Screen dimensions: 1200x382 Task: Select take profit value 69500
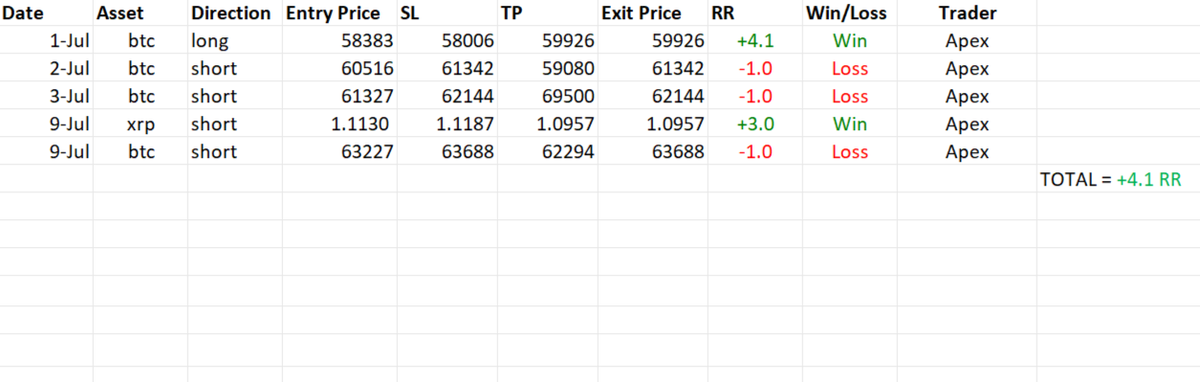click(x=547, y=97)
